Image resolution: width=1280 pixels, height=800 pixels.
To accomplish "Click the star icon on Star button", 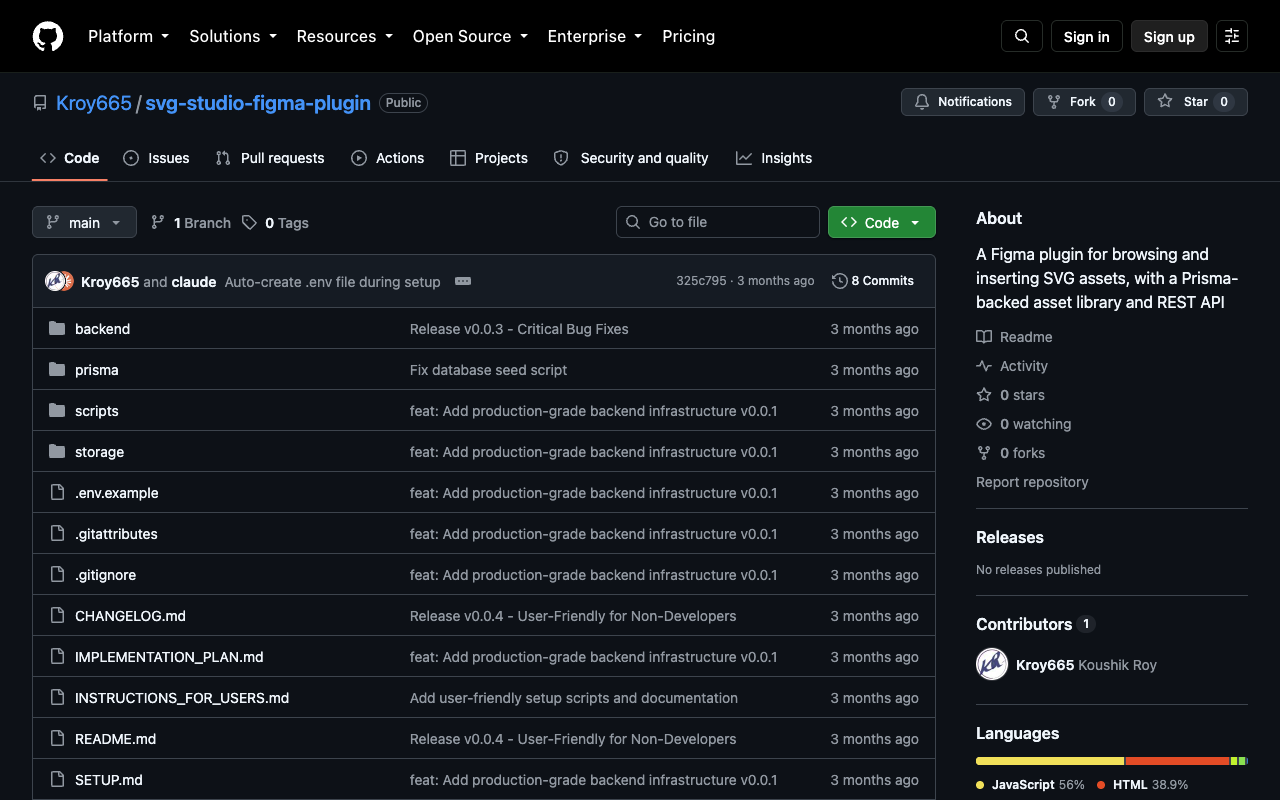I will 1165,102.
